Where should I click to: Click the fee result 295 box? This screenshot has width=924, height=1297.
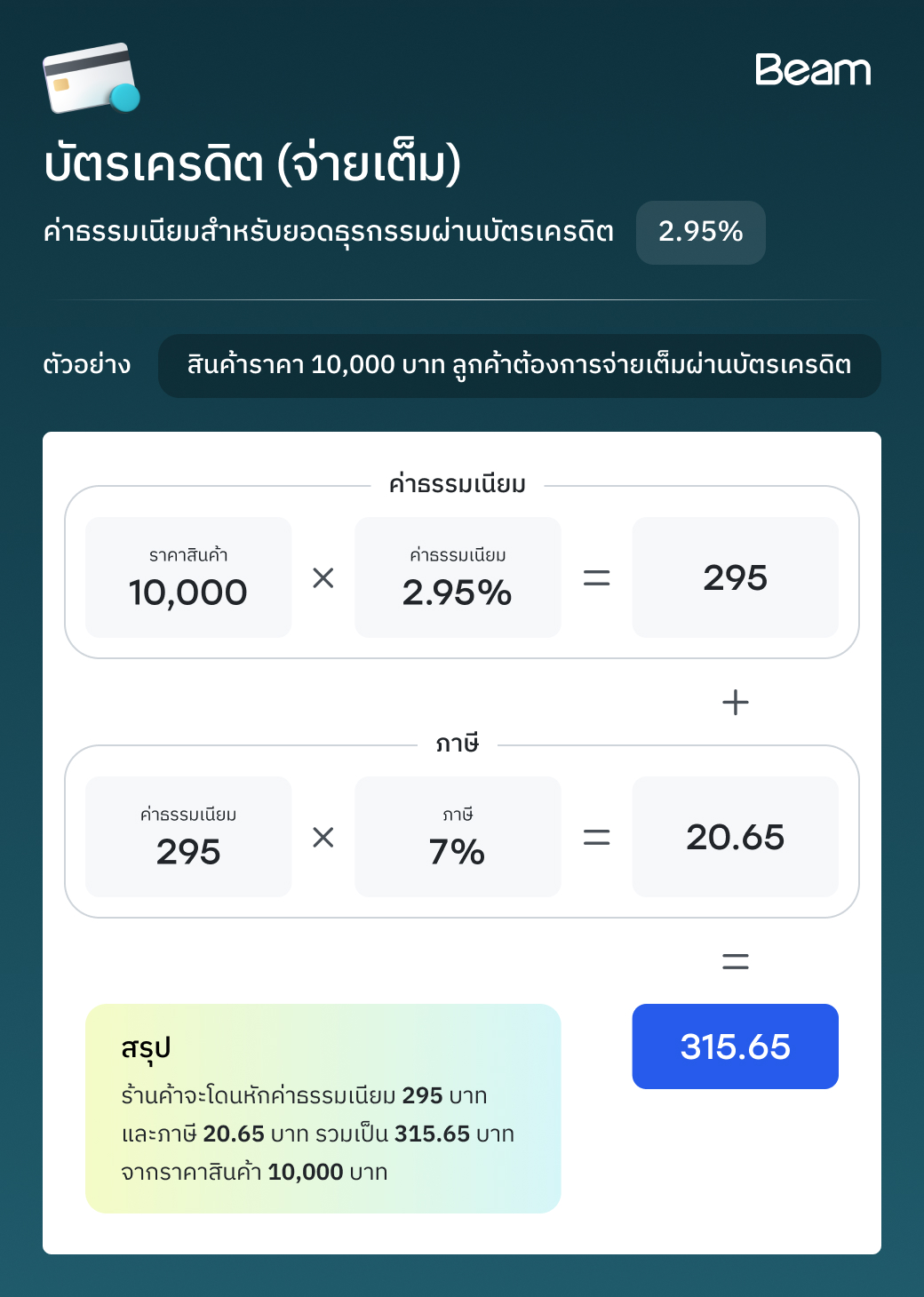736,577
